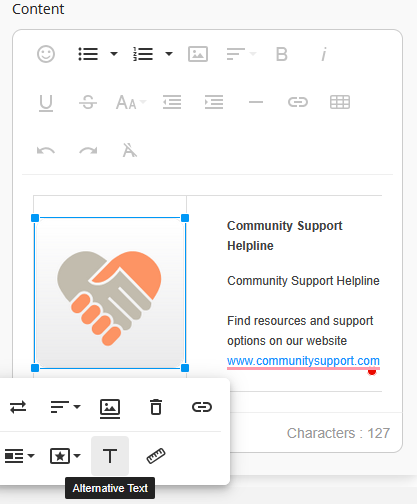Screen dimensions: 417x504
Task: Insert an image from the toolbar
Action: click(x=198, y=54)
